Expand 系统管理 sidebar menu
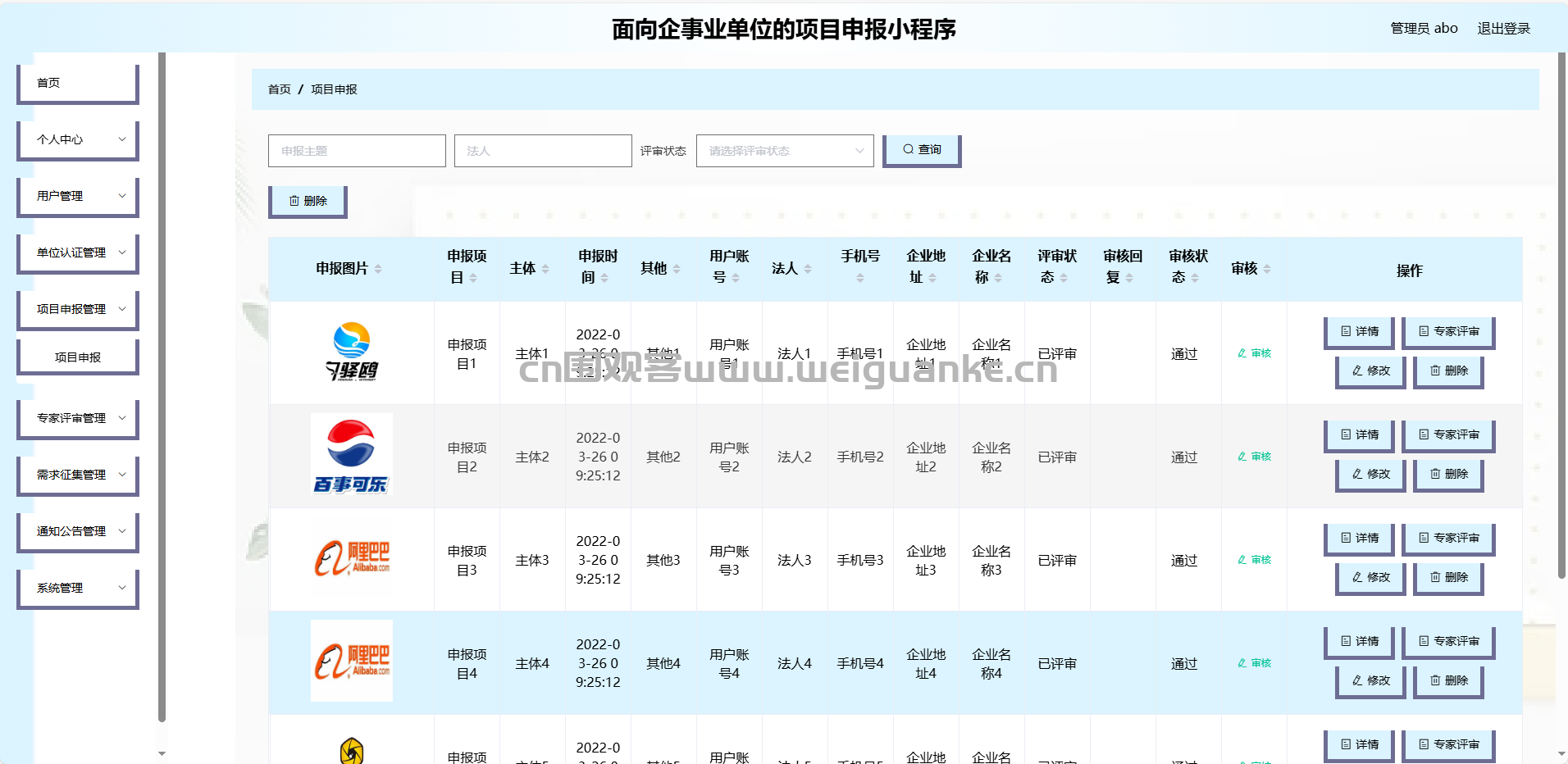The height and width of the screenshot is (764, 1568). [x=78, y=588]
